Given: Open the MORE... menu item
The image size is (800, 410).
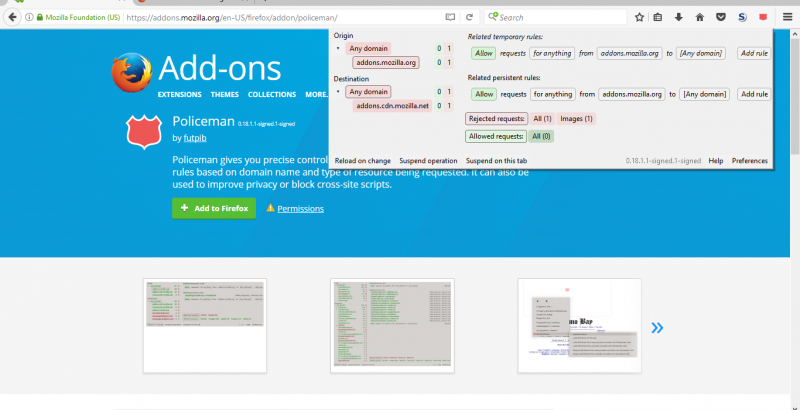Looking at the screenshot, I should [x=316, y=94].
